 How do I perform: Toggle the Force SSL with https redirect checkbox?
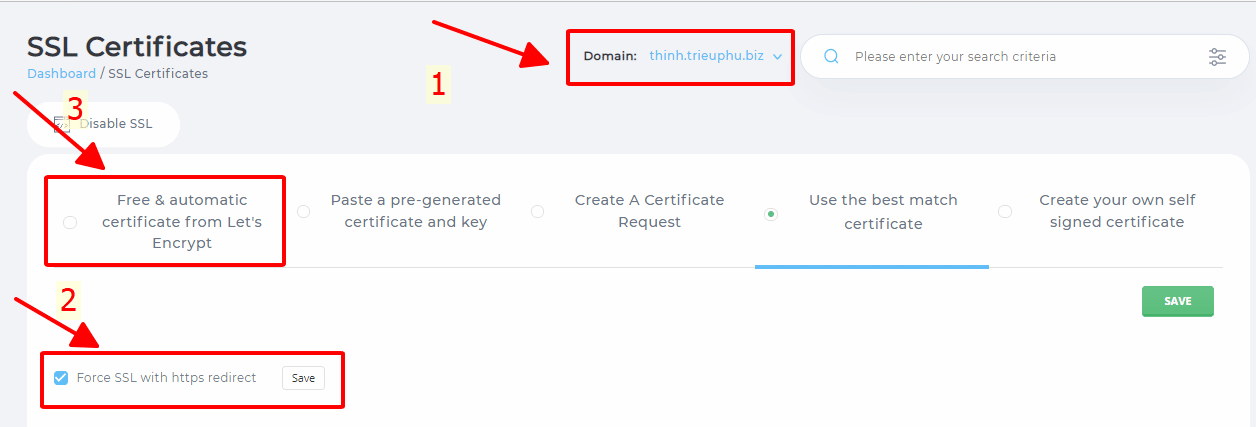(61, 378)
